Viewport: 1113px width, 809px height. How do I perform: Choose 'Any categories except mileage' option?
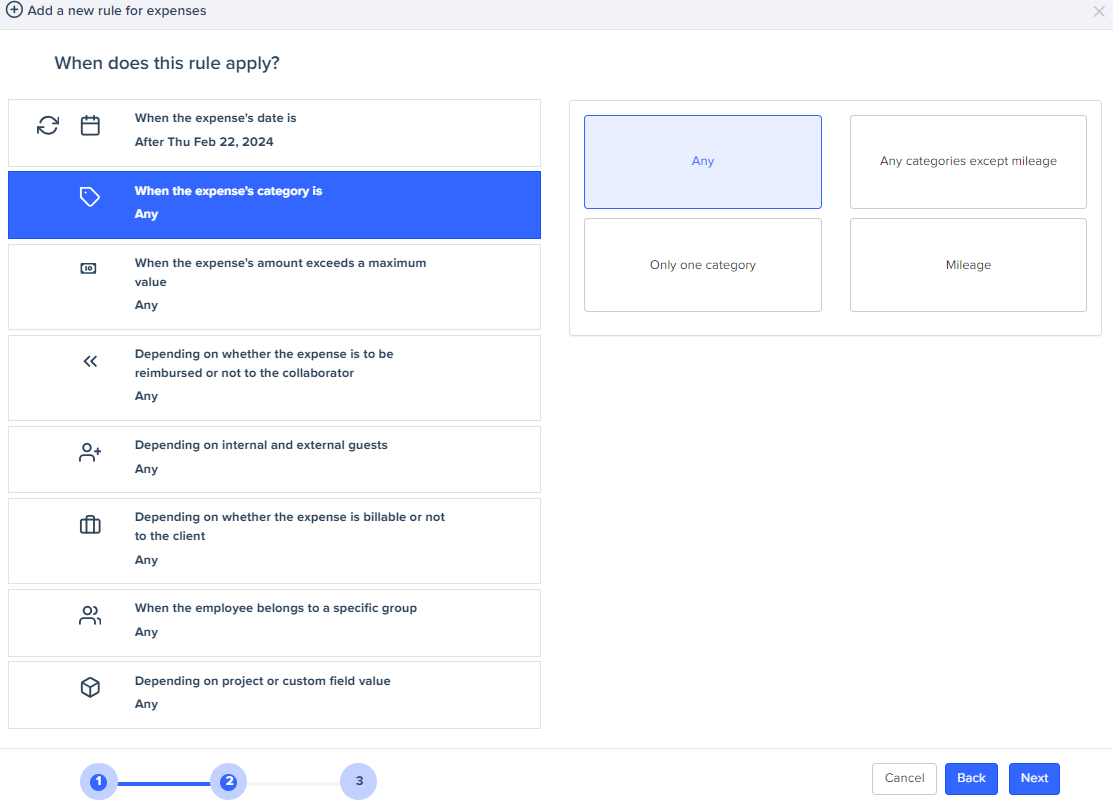968,162
